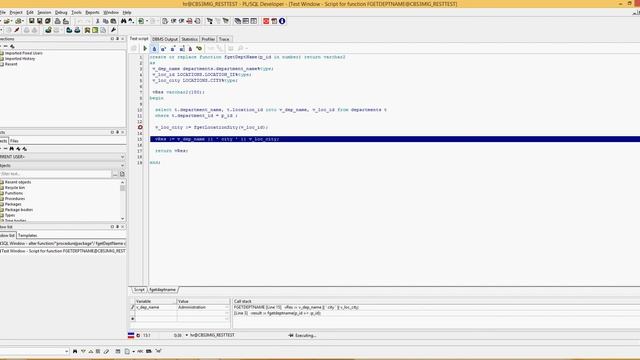The width and height of the screenshot is (640, 360).
Task: Expand the Functions folder in object browser
Action: [14, 193]
